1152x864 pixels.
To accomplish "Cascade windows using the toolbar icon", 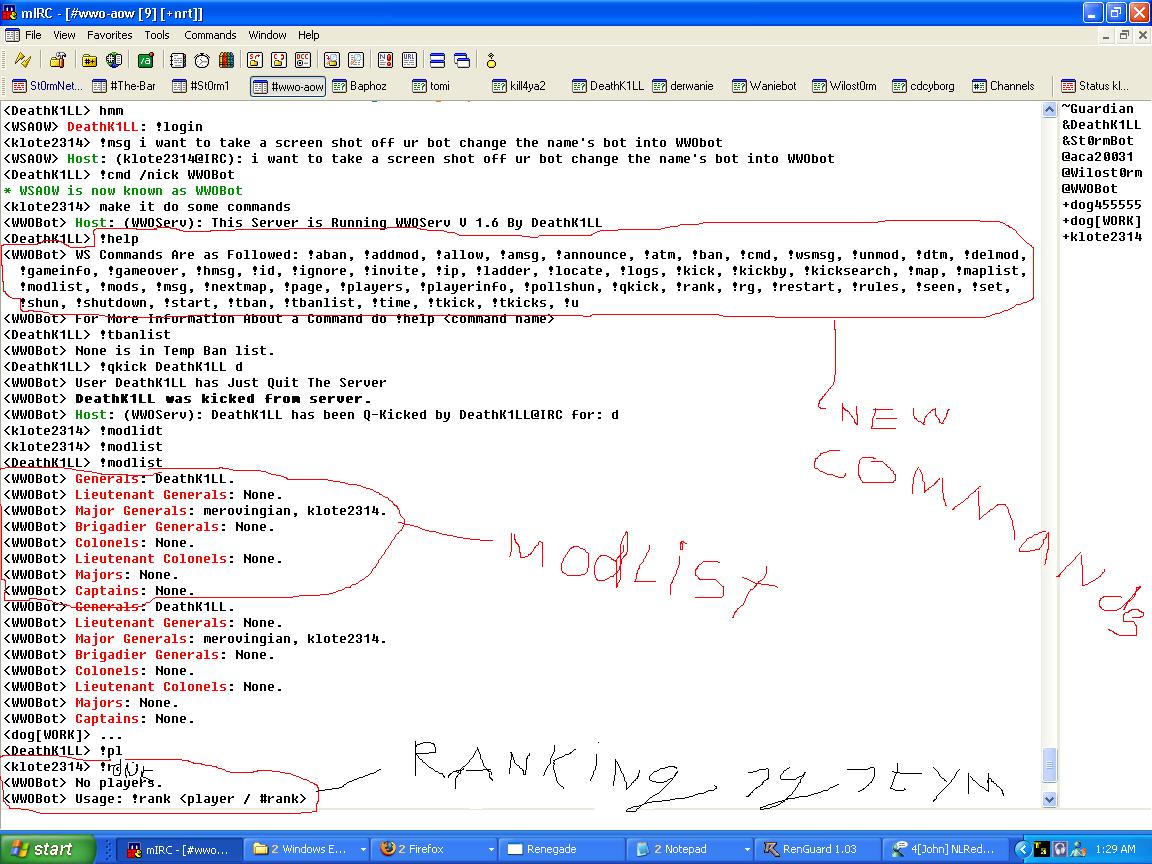I will click(x=462, y=60).
